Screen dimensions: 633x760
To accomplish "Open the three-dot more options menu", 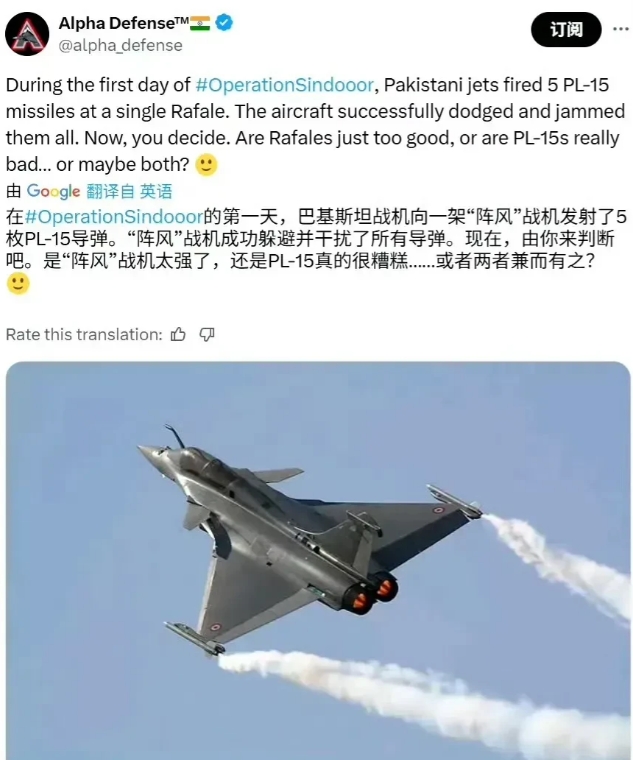I will click(620, 29).
